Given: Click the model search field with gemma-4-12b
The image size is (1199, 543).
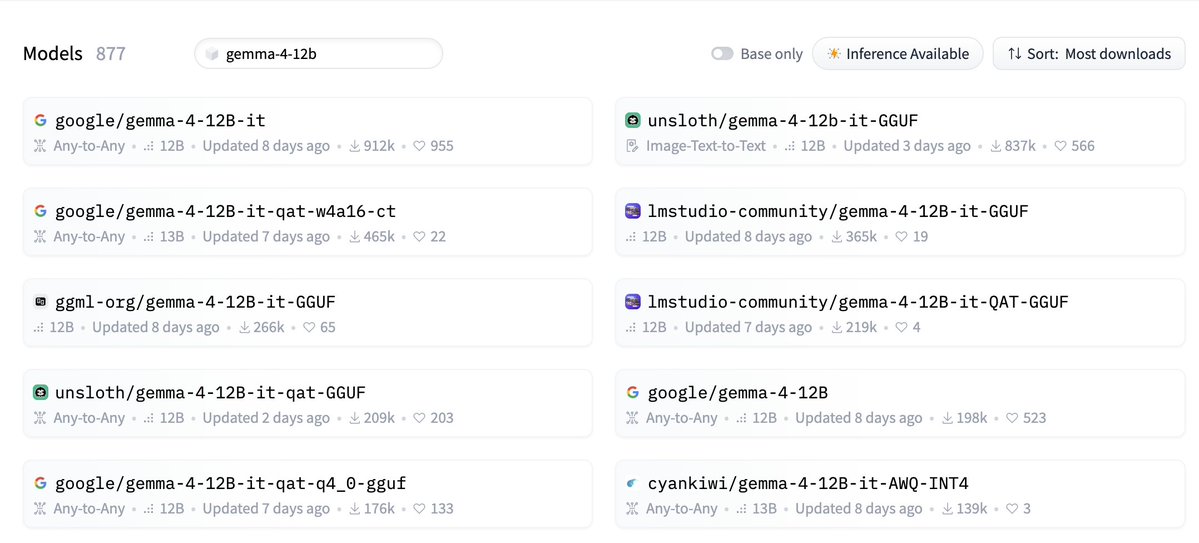Looking at the screenshot, I should point(319,54).
